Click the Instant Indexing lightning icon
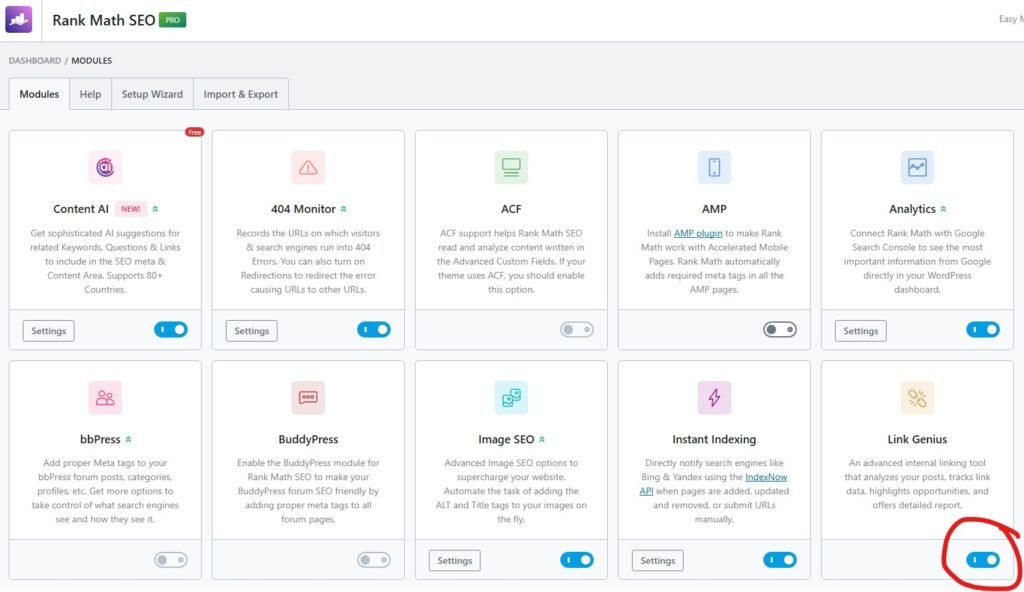 (x=714, y=397)
